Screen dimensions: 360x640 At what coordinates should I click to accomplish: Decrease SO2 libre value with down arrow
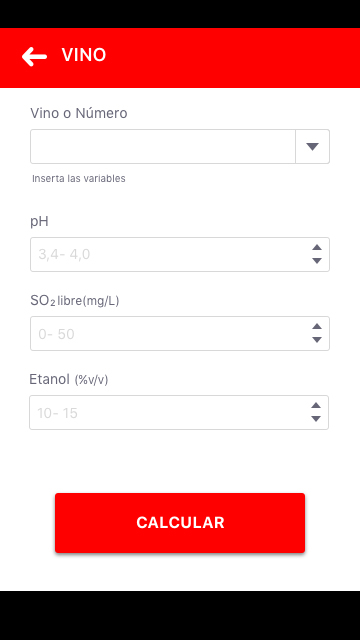pyautogui.click(x=317, y=340)
